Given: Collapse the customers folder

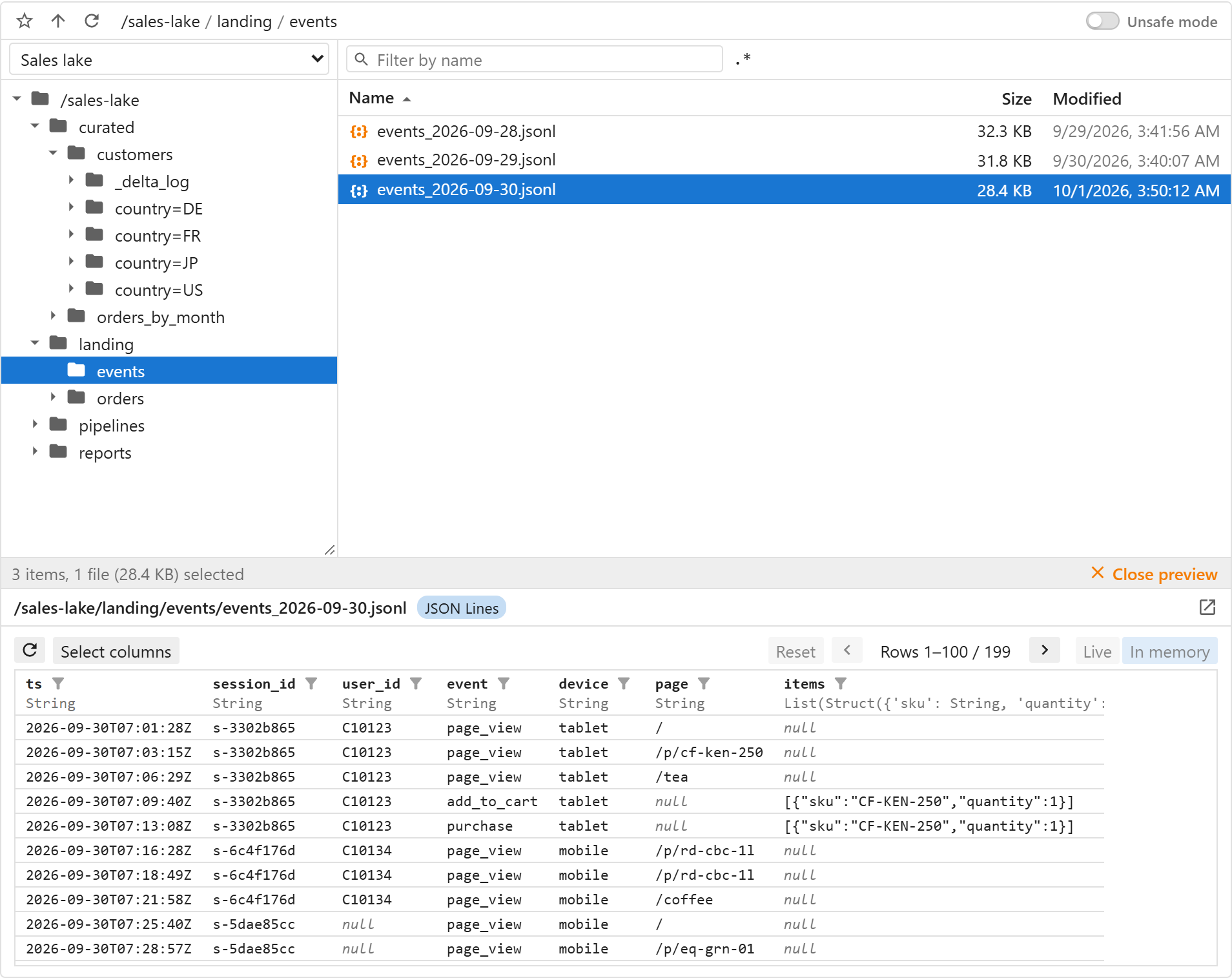Looking at the screenshot, I should coord(53,154).
